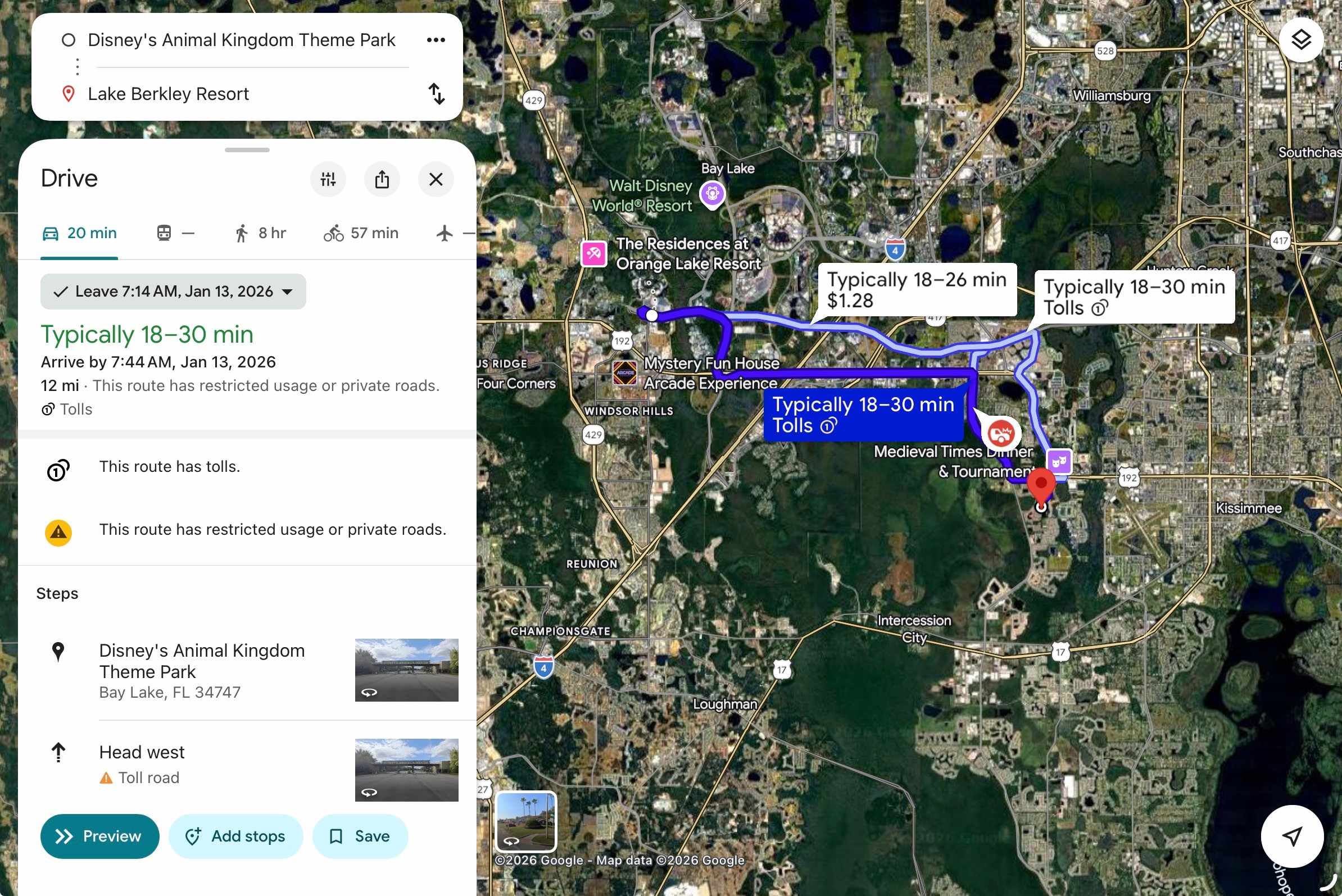Viewport: 1342px width, 896px height.
Task: Click the Add stops button
Action: tap(235, 836)
